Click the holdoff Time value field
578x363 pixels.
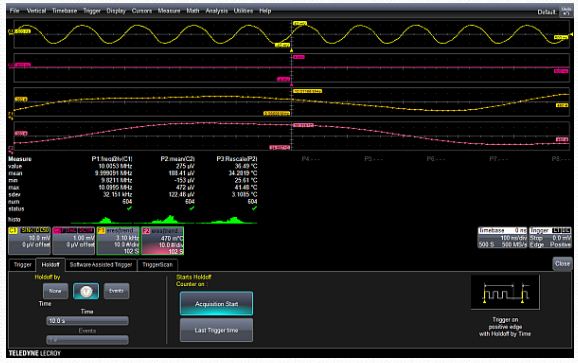click(87, 321)
